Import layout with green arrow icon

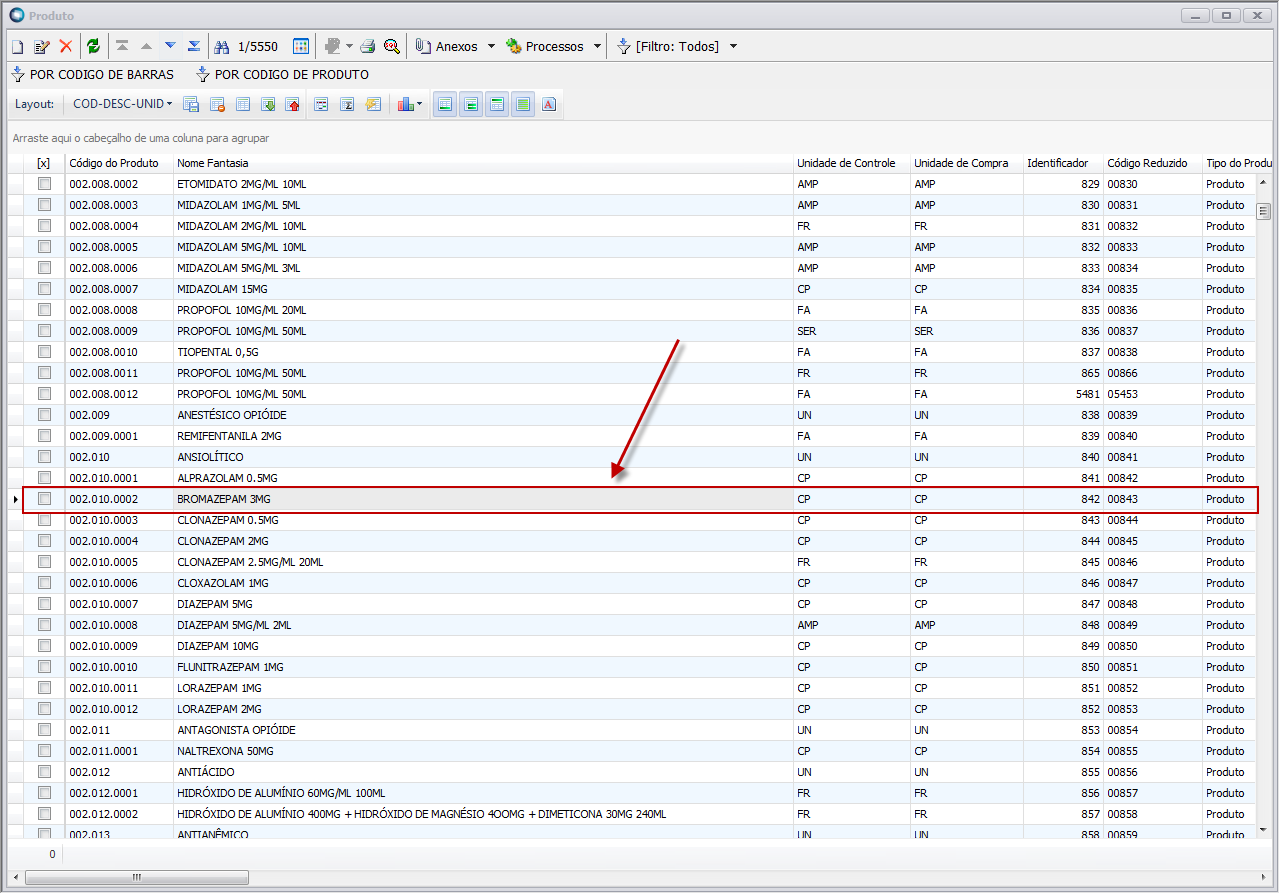pyautogui.click(x=268, y=104)
